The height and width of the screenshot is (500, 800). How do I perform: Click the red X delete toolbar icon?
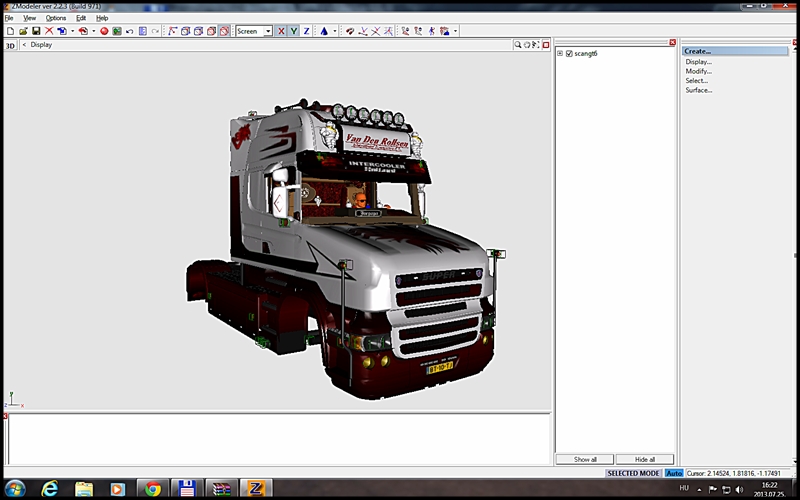click(48, 31)
